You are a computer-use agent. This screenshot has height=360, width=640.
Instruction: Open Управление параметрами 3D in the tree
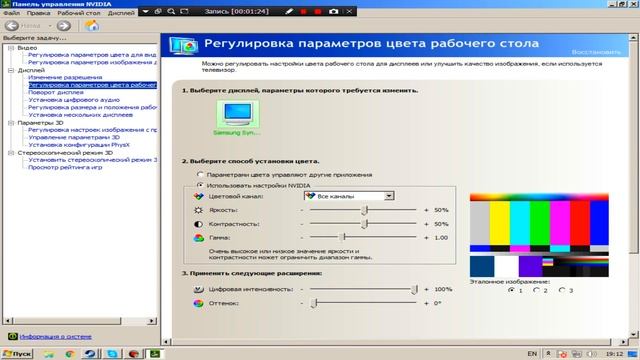74,137
